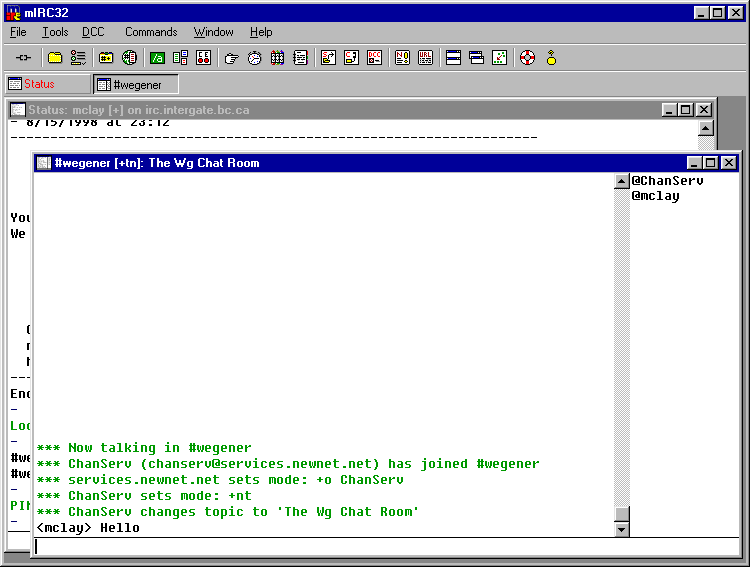Viewport: 750px width, 567px height.
Task: Click the 'ChanServ sets mode: +nt' line
Action: click(143, 496)
